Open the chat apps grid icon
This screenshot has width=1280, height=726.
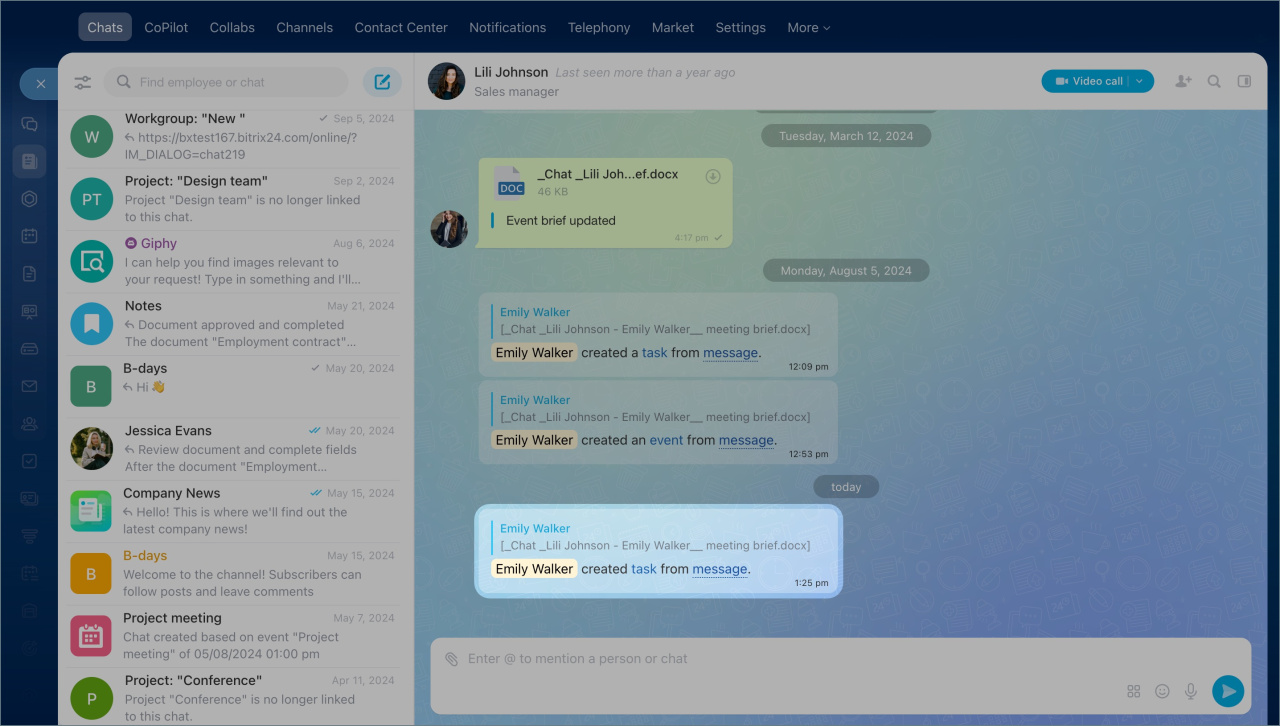(x=1134, y=691)
